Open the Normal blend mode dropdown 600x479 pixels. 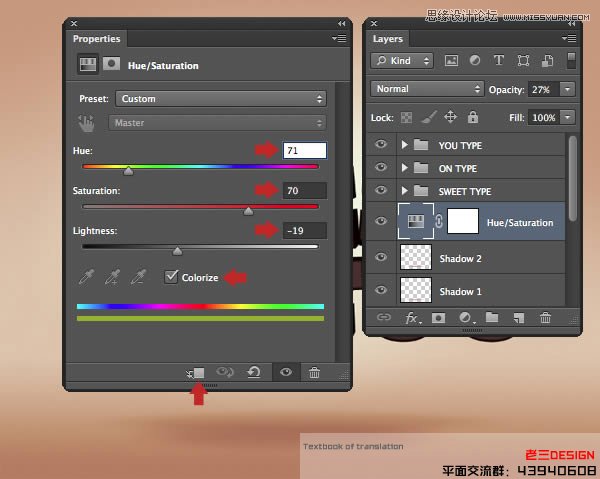pyautogui.click(x=427, y=89)
